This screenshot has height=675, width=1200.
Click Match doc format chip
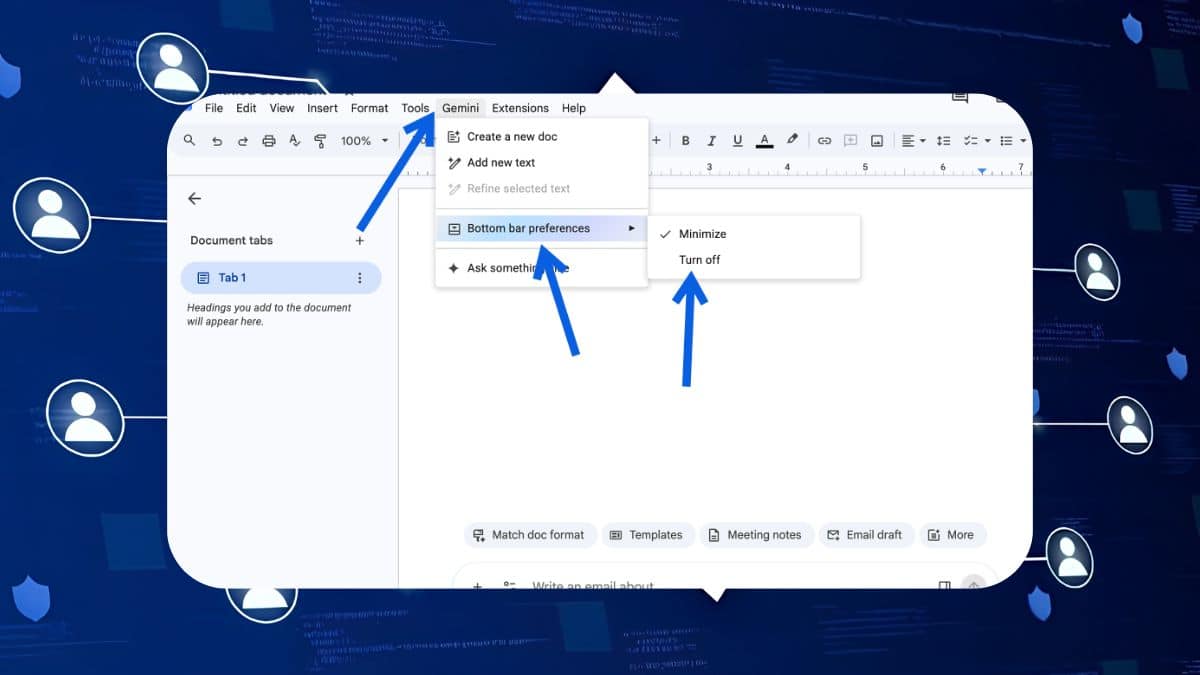[x=530, y=535]
